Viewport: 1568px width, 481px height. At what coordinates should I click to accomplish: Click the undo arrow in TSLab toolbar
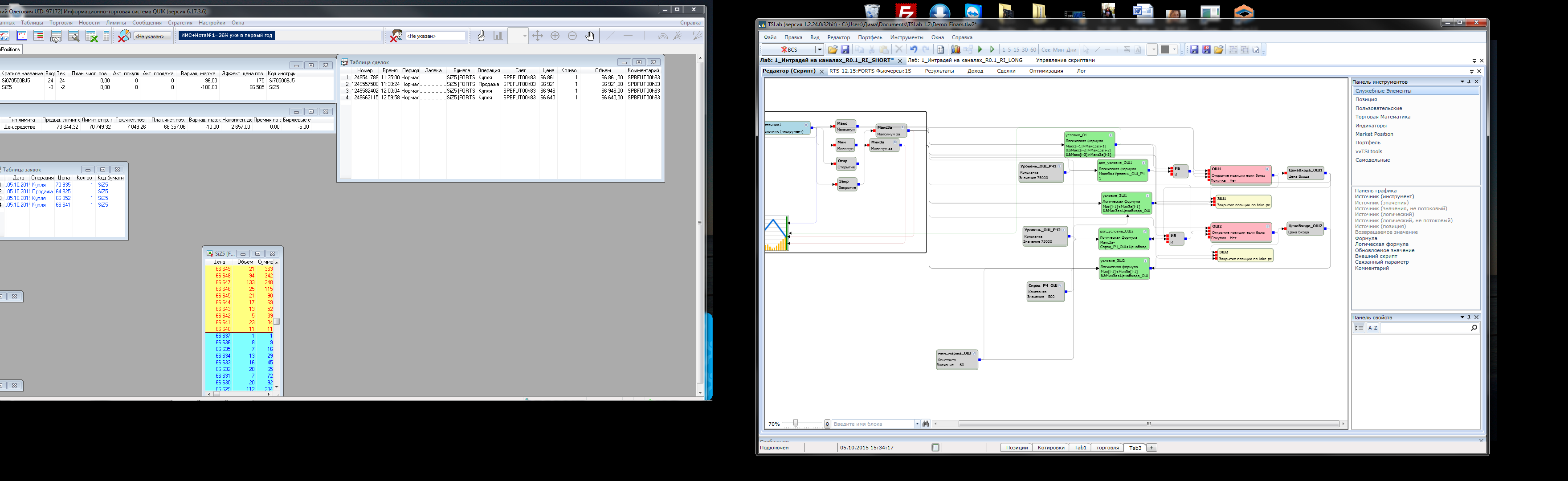click(x=913, y=49)
